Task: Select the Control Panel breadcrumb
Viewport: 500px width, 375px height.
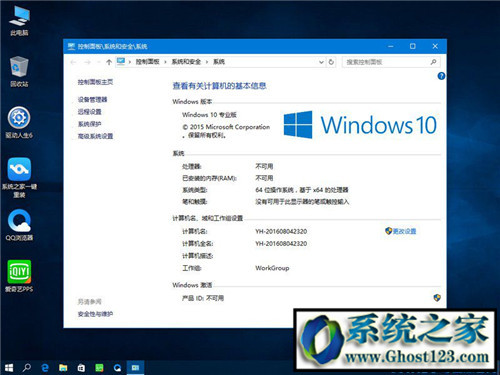Action: tap(147, 62)
